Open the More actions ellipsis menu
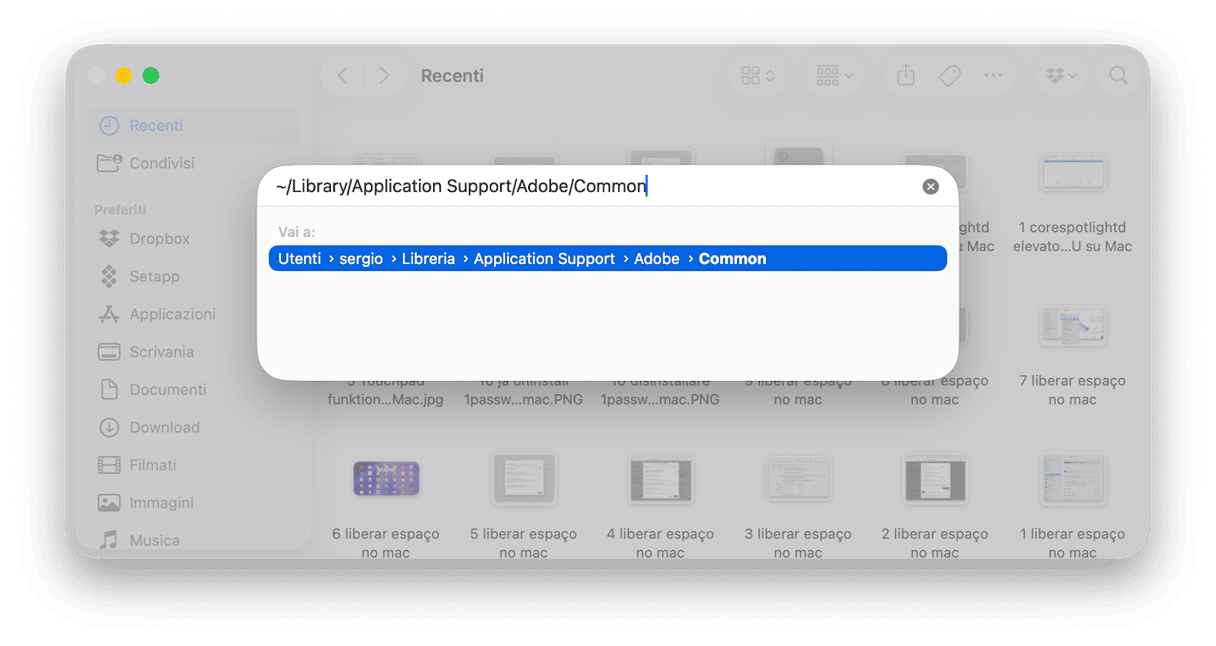The image size is (1216, 646). (993, 76)
